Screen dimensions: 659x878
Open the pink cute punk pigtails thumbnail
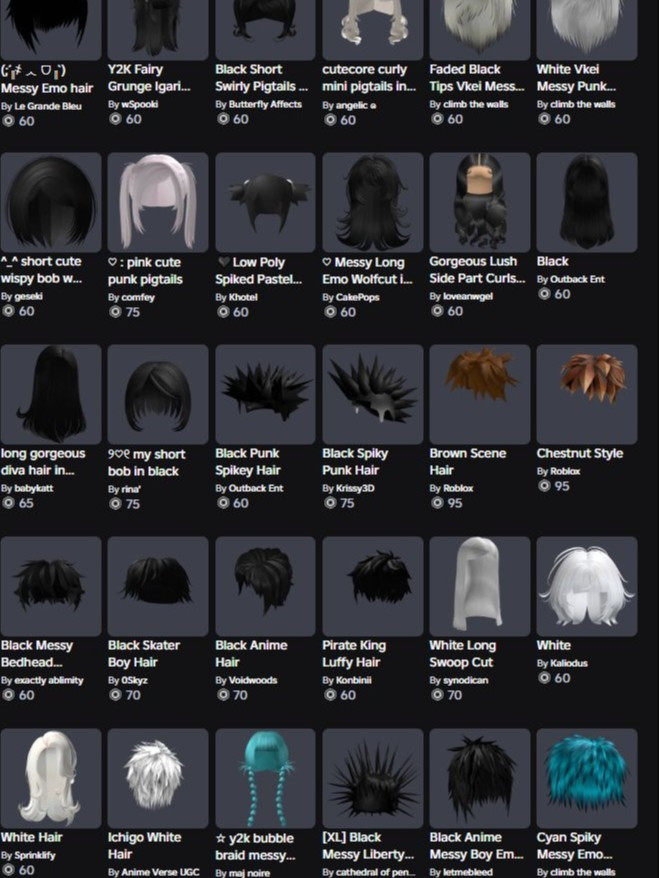[x=158, y=202]
